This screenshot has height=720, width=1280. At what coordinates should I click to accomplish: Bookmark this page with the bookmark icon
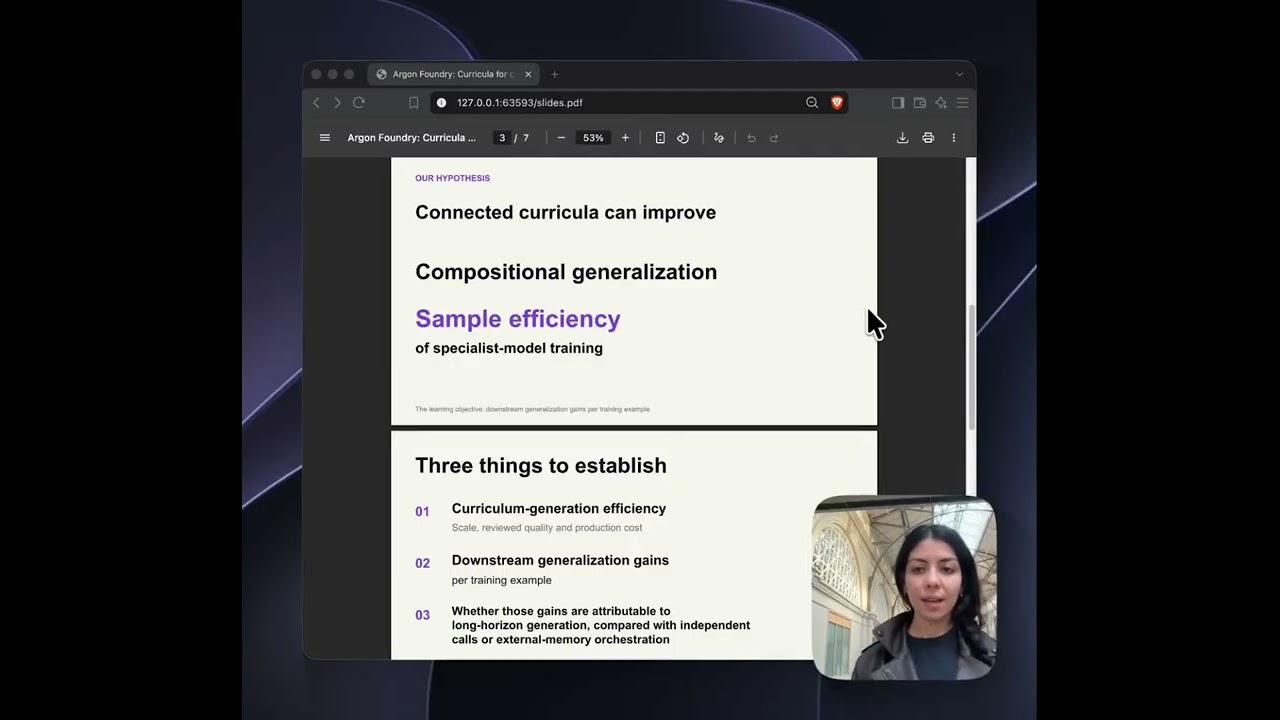click(x=414, y=102)
